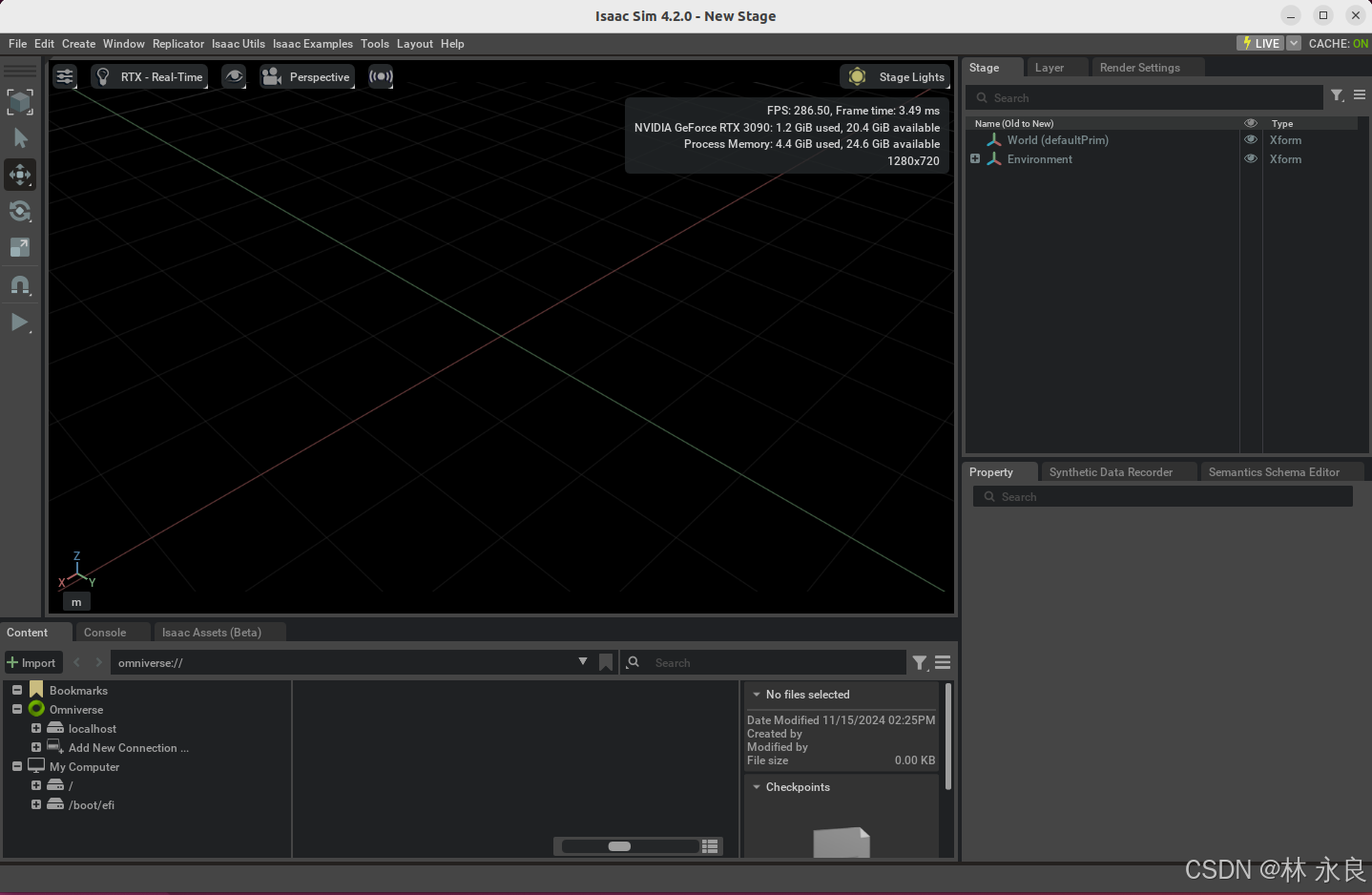The width and height of the screenshot is (1372, 895).
Task: Open the LIVE dropdown arrow
Action: coord(1294,43)
